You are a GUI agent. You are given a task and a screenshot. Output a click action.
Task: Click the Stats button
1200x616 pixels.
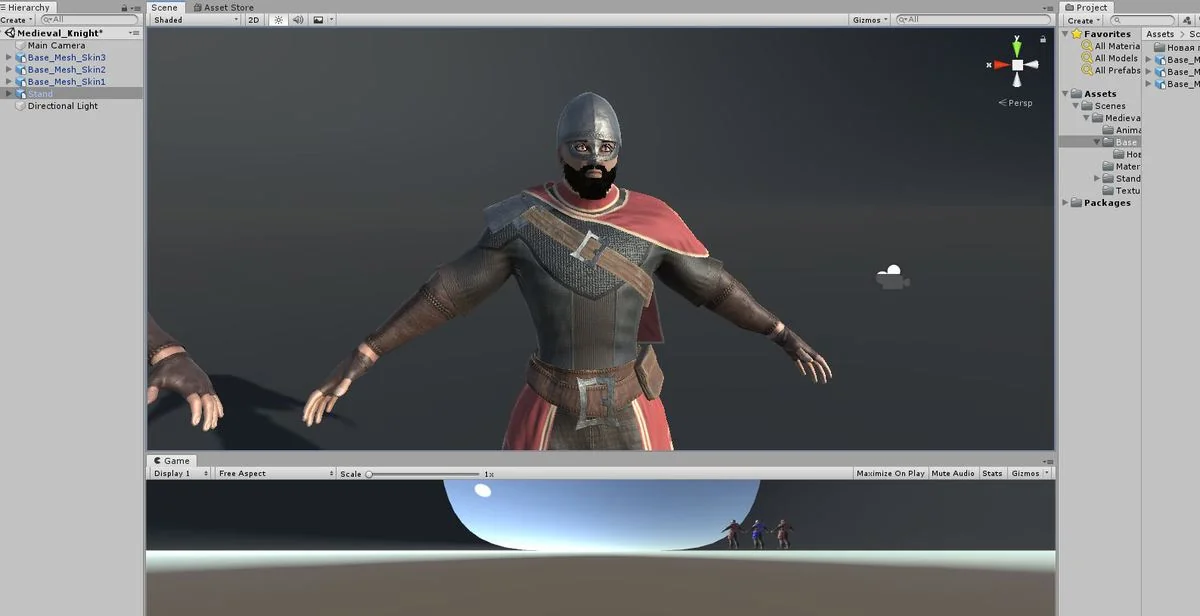tap(992, 473)
